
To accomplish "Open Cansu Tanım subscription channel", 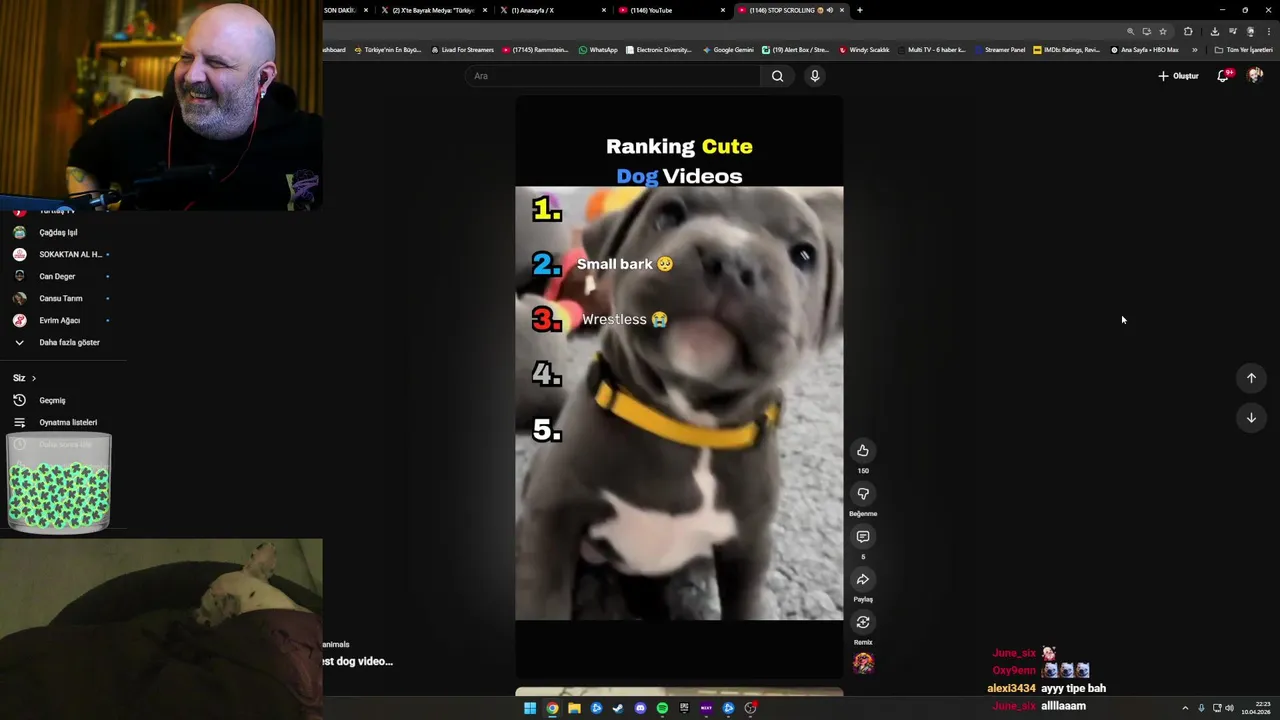I will point(60,298).
